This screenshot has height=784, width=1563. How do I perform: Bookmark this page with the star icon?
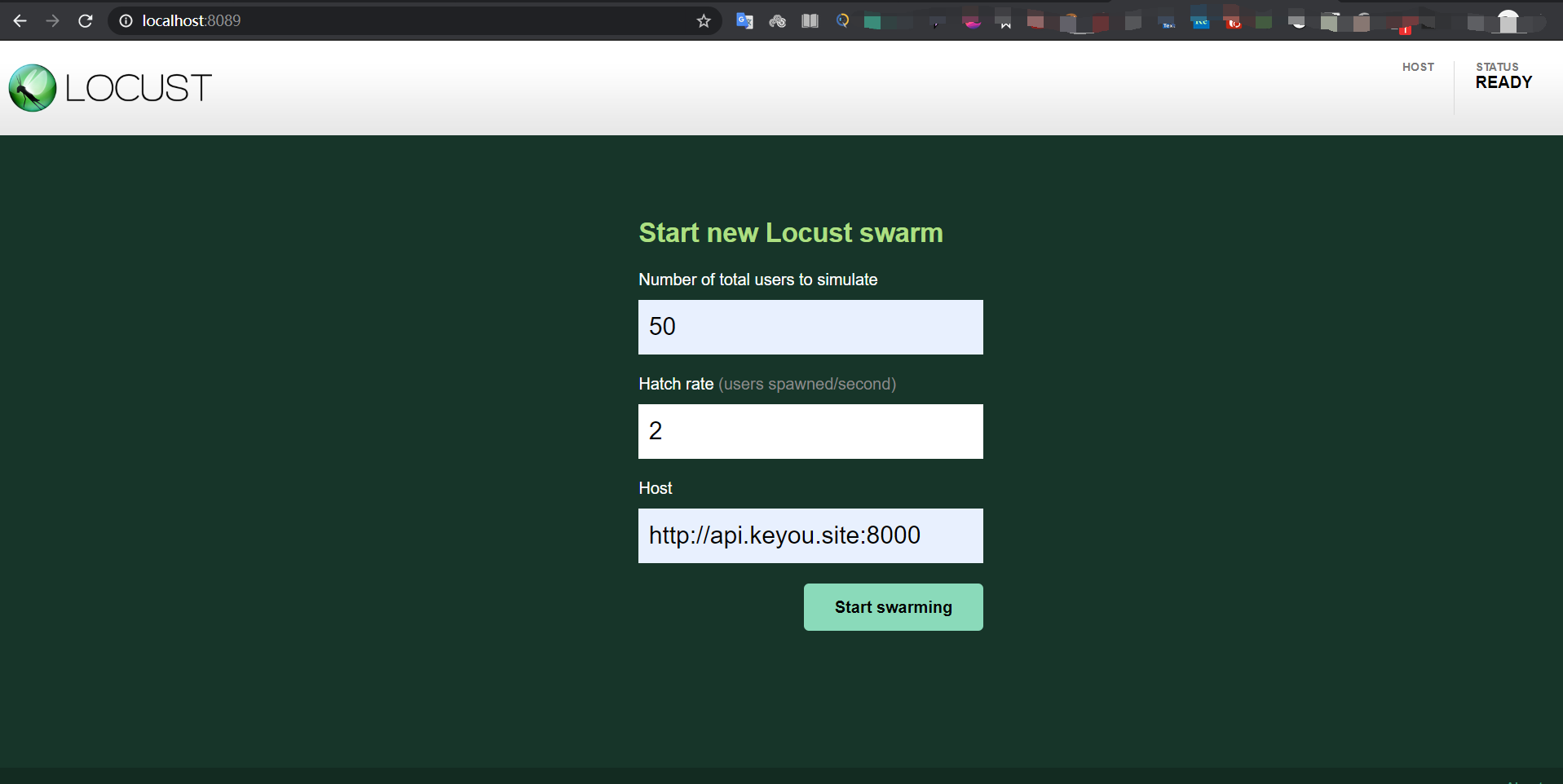[x=704, y=21]
